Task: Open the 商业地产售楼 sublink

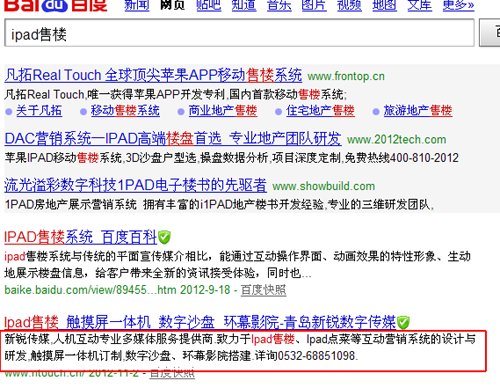Action: click(223, 111)
